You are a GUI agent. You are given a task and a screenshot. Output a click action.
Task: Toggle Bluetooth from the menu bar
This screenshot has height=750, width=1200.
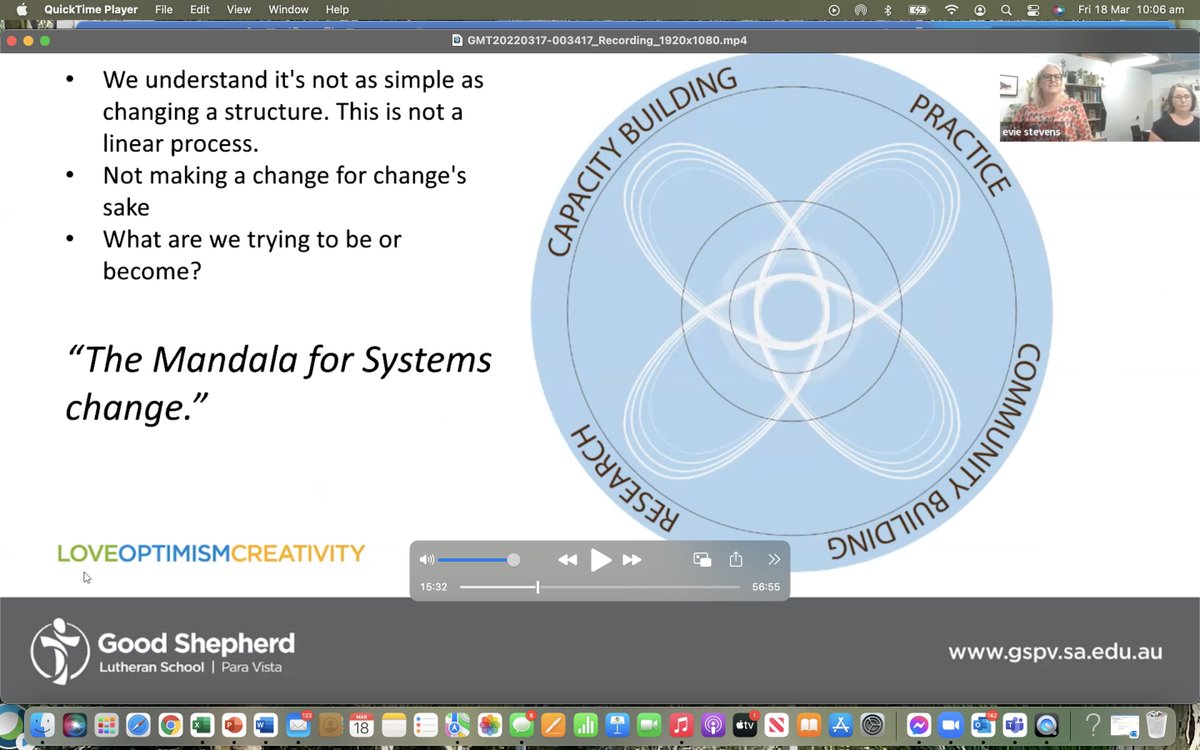pyautogui.click(x=888, y=10)
